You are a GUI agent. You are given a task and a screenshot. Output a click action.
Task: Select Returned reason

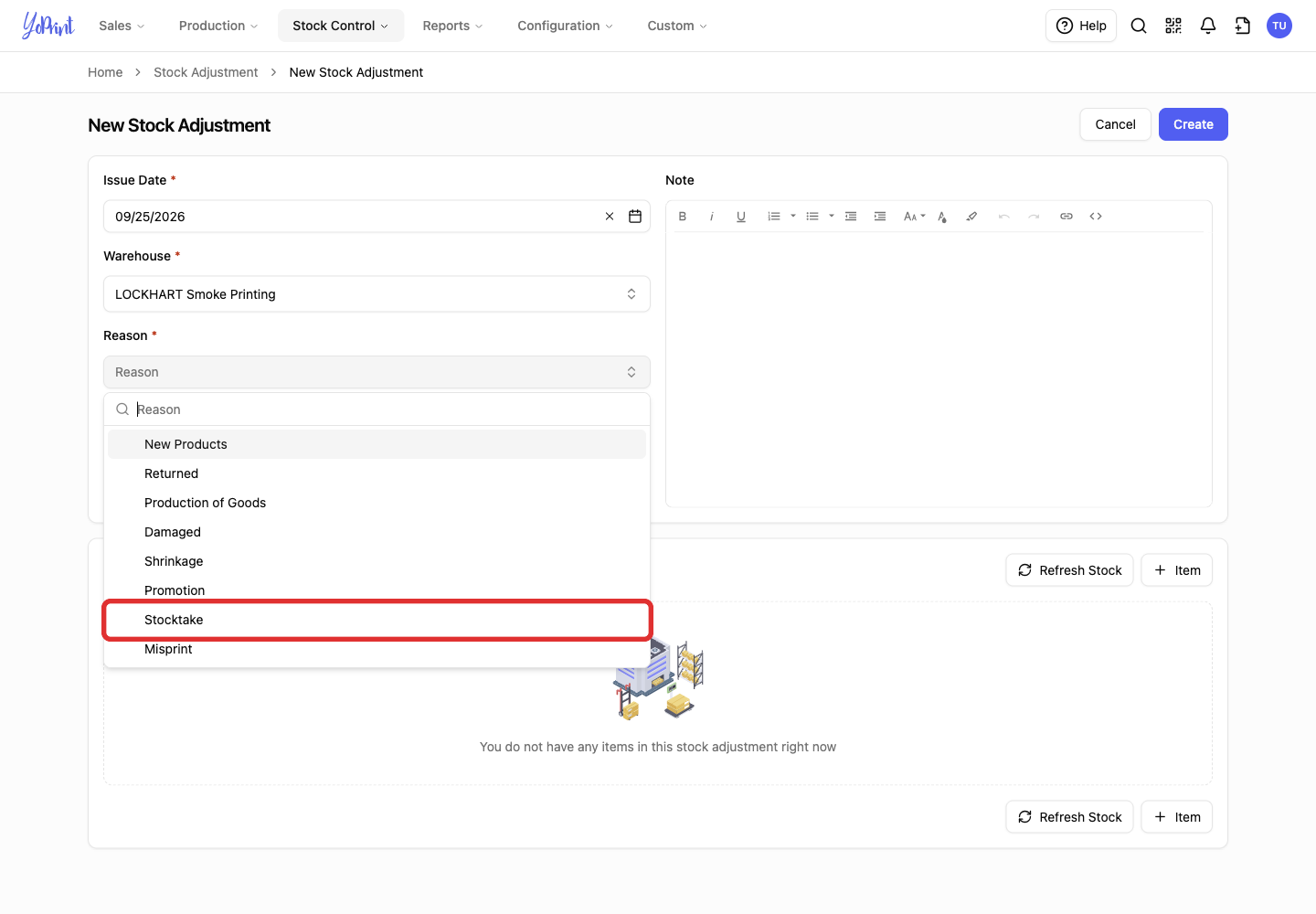pos(377,473)
